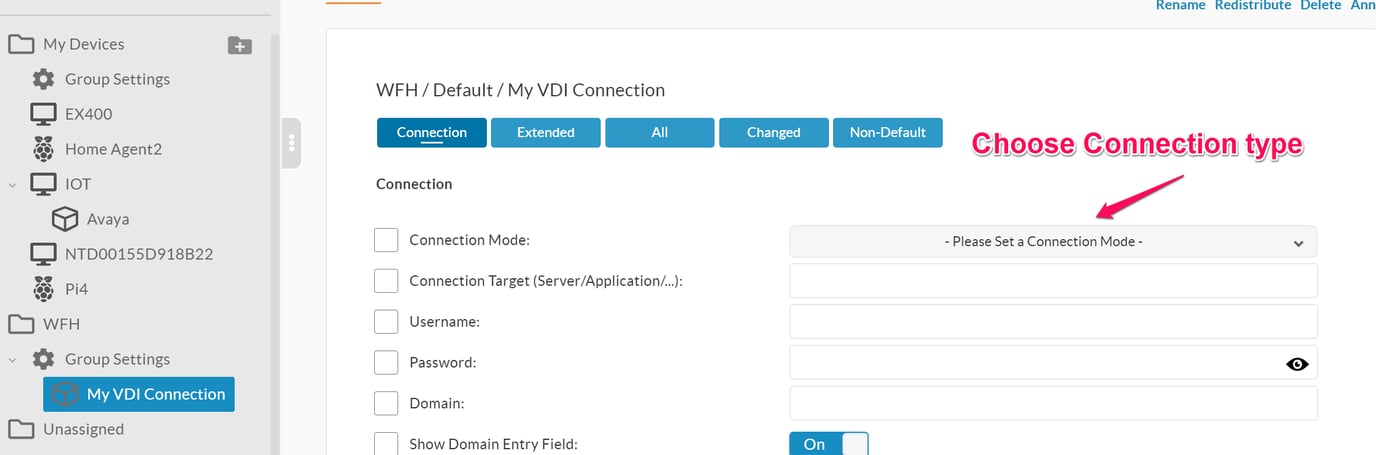Click the Unassigned folder icon
1376x455 pixels.
[x=20, y=429]
